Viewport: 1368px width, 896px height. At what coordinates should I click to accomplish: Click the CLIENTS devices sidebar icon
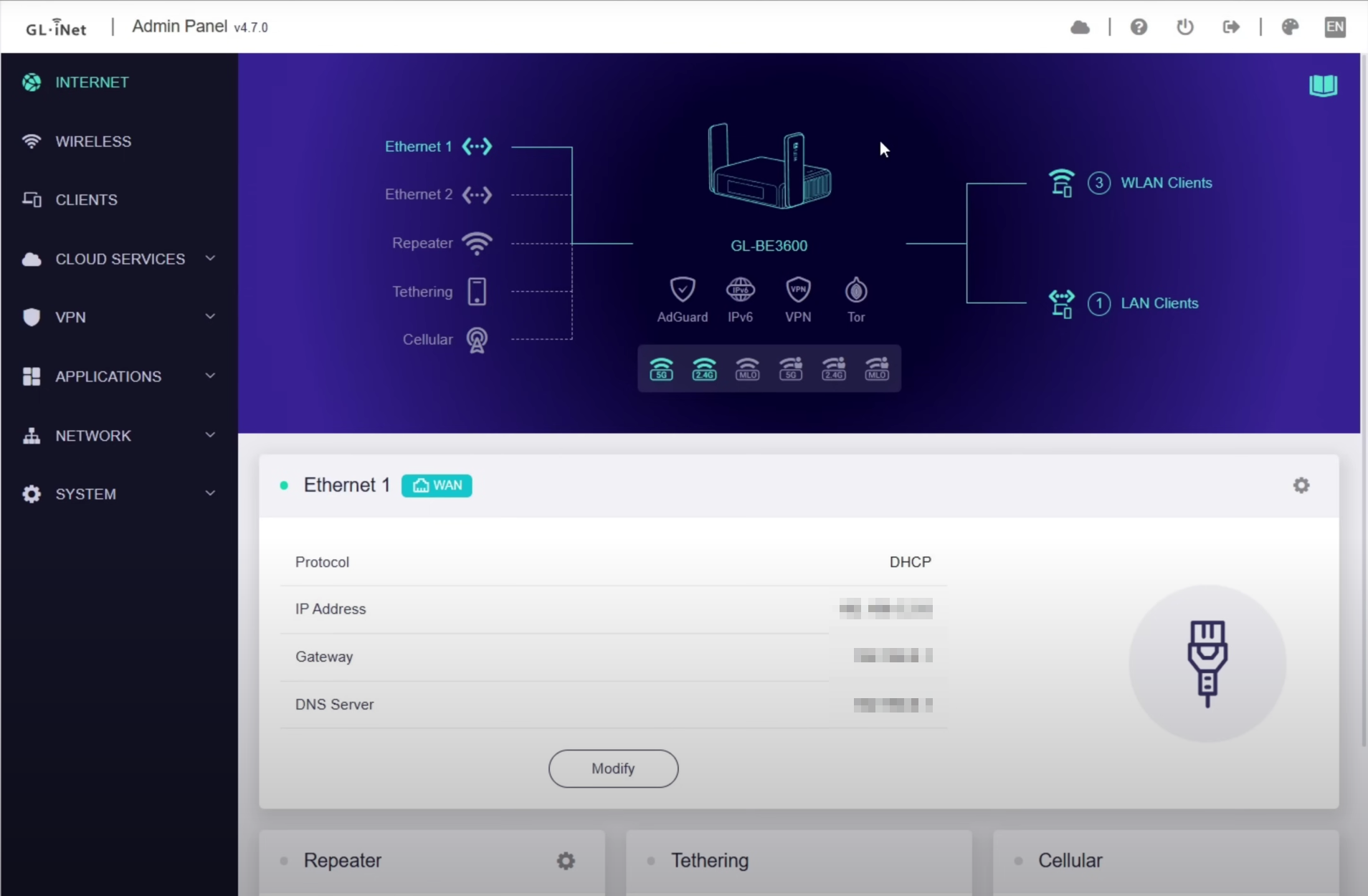[x=32, y=200]
